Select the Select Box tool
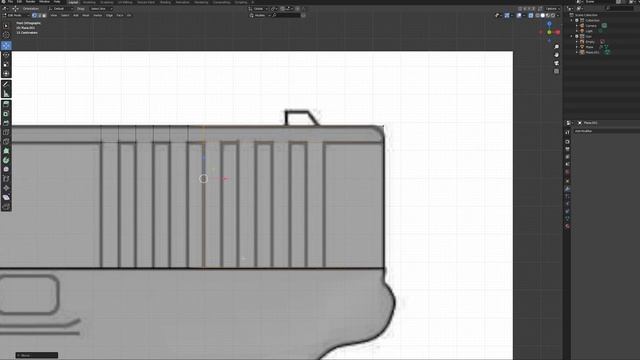 6,25
